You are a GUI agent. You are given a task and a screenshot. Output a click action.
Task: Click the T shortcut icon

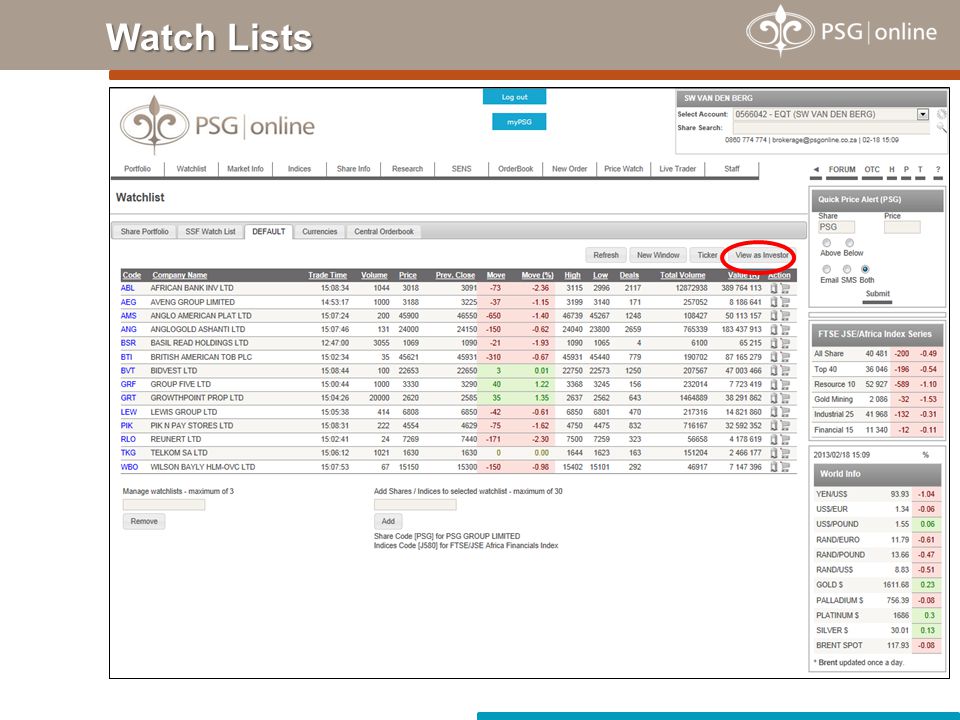pyautogui.click(x=920, y=170)
